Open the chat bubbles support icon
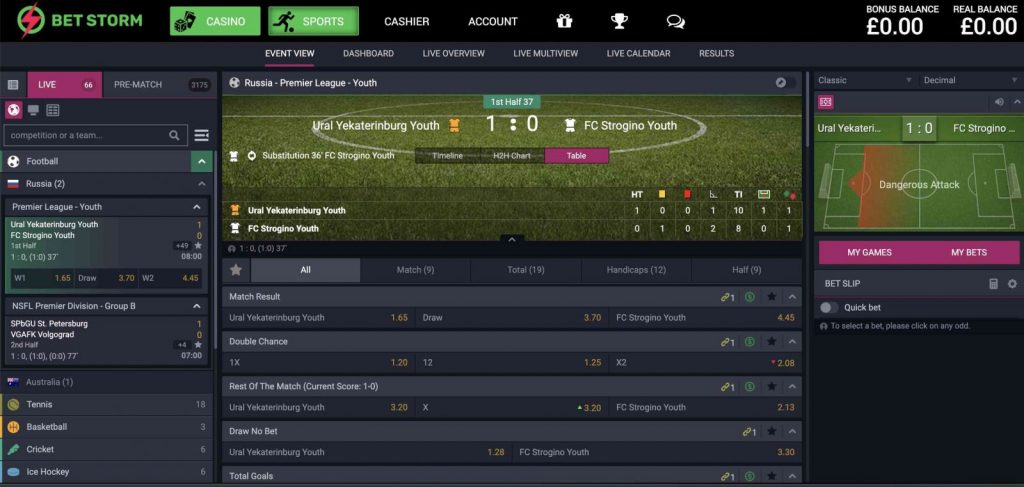Image resolution: width=1024 pixels, height=487 pixels. 676,22
